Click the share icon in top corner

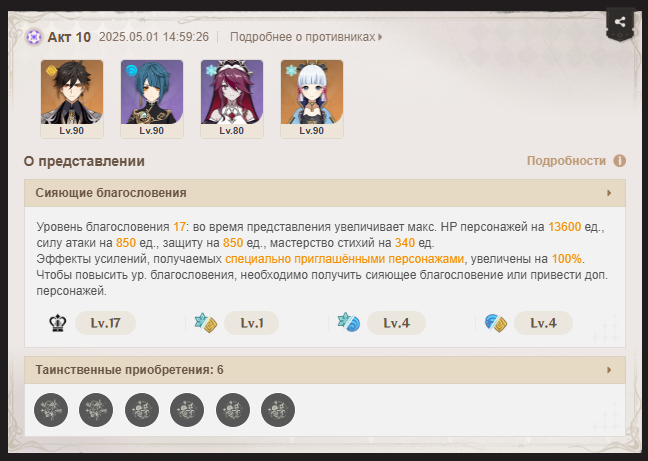tap(619, 22)
